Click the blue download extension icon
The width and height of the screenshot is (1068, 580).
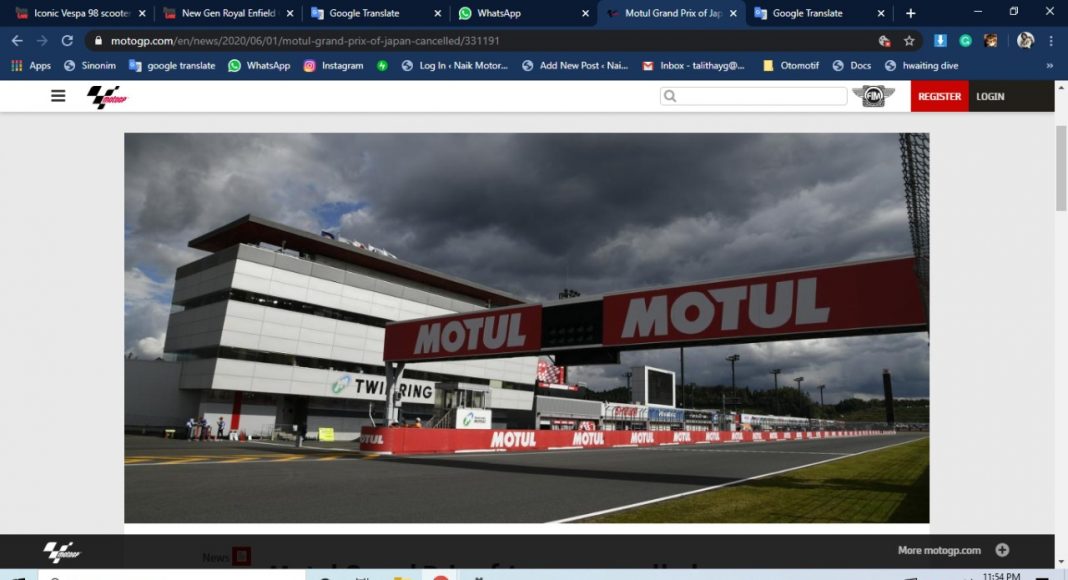(x=940, y=41)
